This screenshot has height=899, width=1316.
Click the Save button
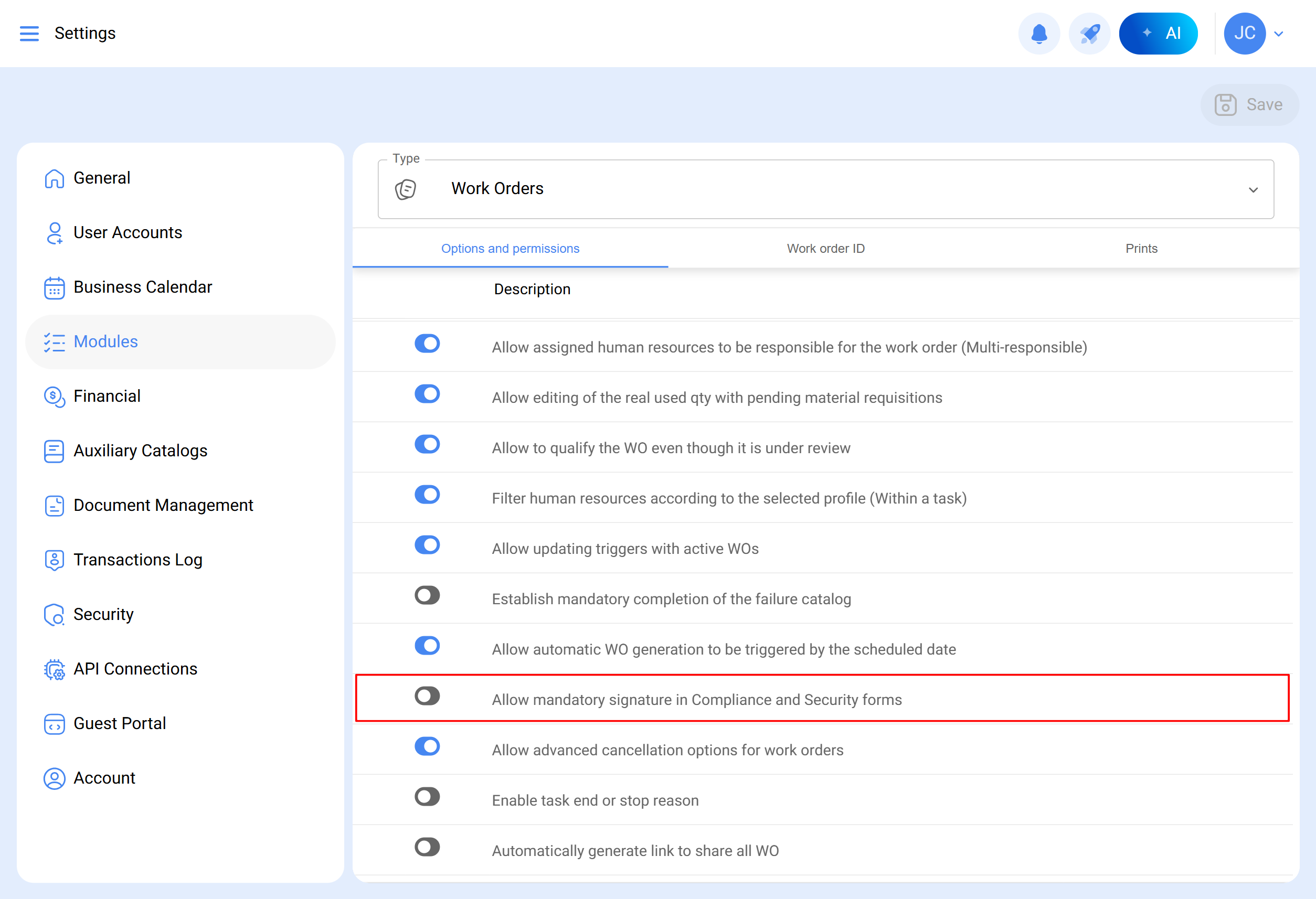[1249, 105]
